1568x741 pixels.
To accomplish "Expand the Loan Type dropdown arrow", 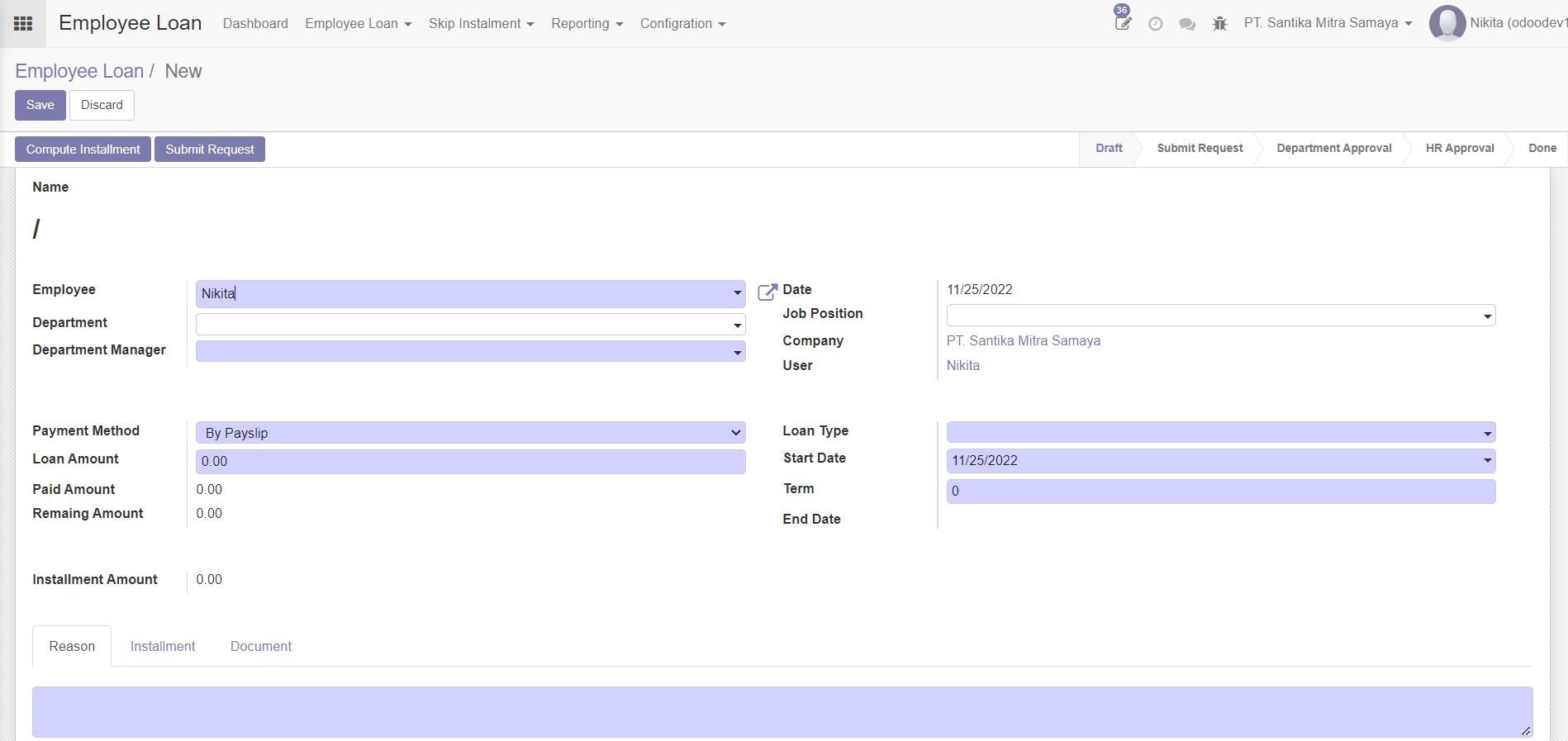I will tap(1487, 434).
